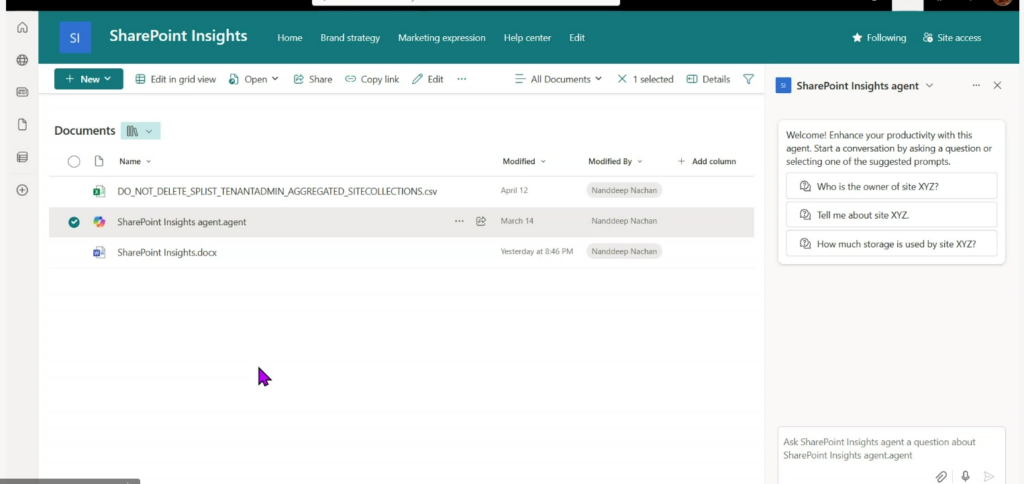The width and height of the screenshot is (1024, 484).
Task: Open the Marketing expression nav item
Action: pyautogui.click(x=441, y=38)
